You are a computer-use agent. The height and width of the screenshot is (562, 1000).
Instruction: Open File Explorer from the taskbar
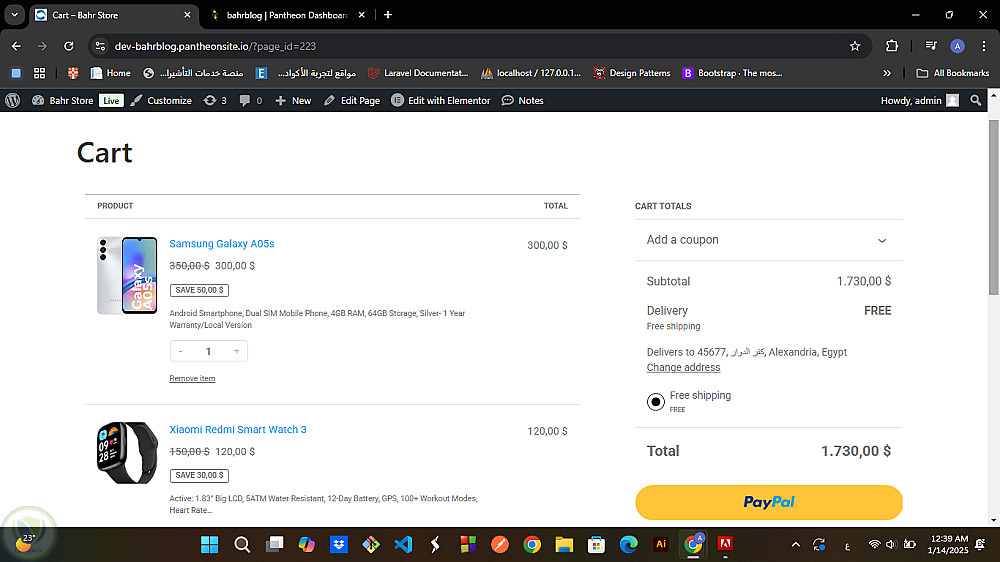click(564, 544)
